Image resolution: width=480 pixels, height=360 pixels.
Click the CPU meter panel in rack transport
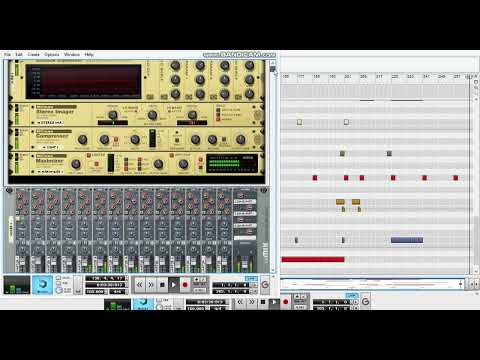(17, 285)
